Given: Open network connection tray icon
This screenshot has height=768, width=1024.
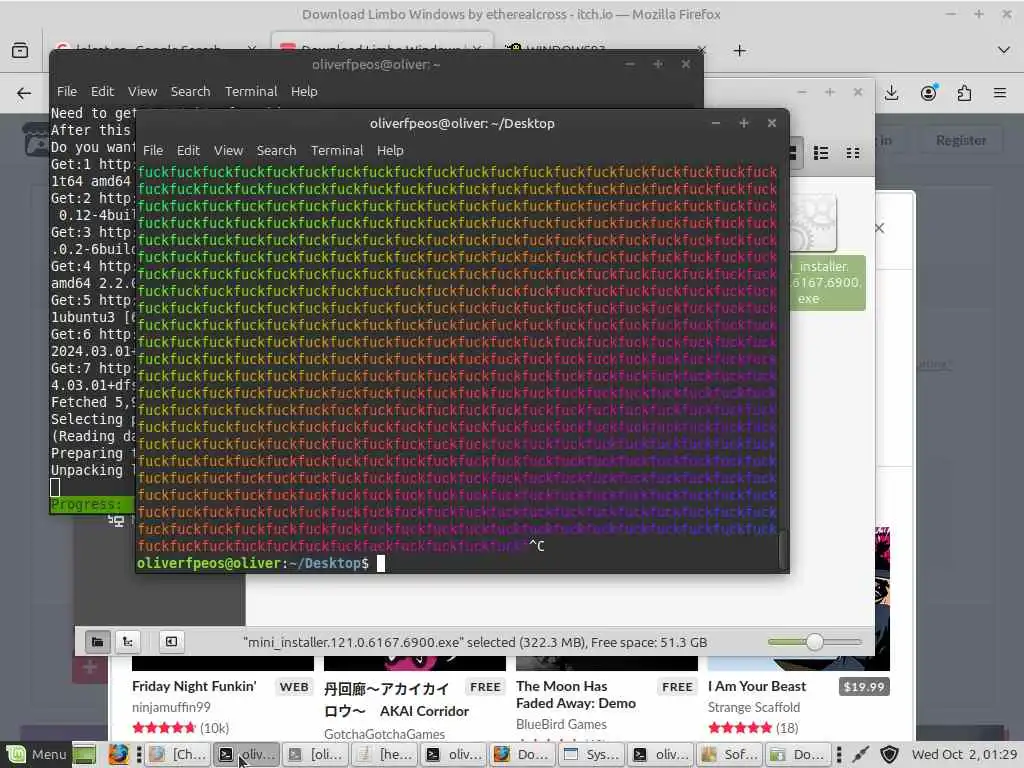Looking at the screenshot, I should click(x=861, y=754).
